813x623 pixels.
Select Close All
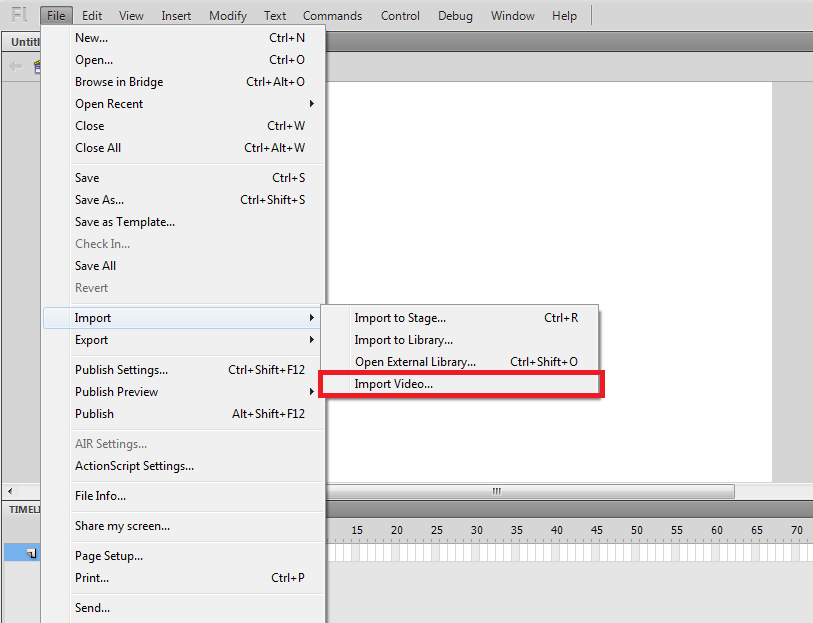[x=184, y=148]
